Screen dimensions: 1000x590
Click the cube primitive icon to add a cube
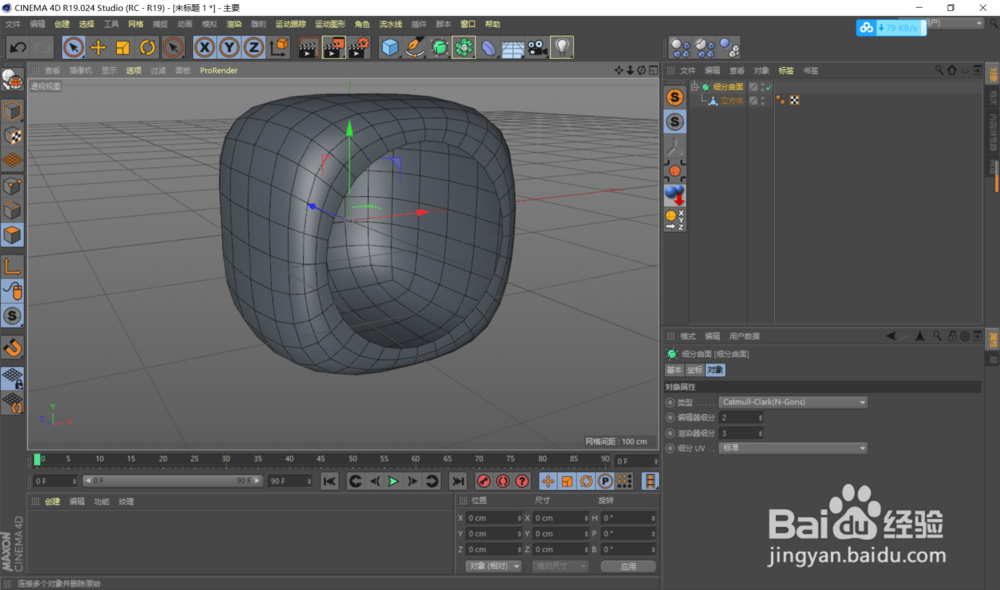tap(390, 46)
